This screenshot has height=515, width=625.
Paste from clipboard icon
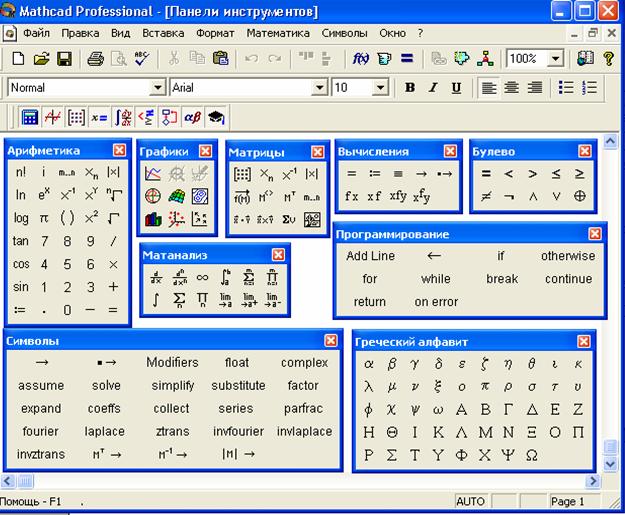pyautogui.click(x=220, y=59)
